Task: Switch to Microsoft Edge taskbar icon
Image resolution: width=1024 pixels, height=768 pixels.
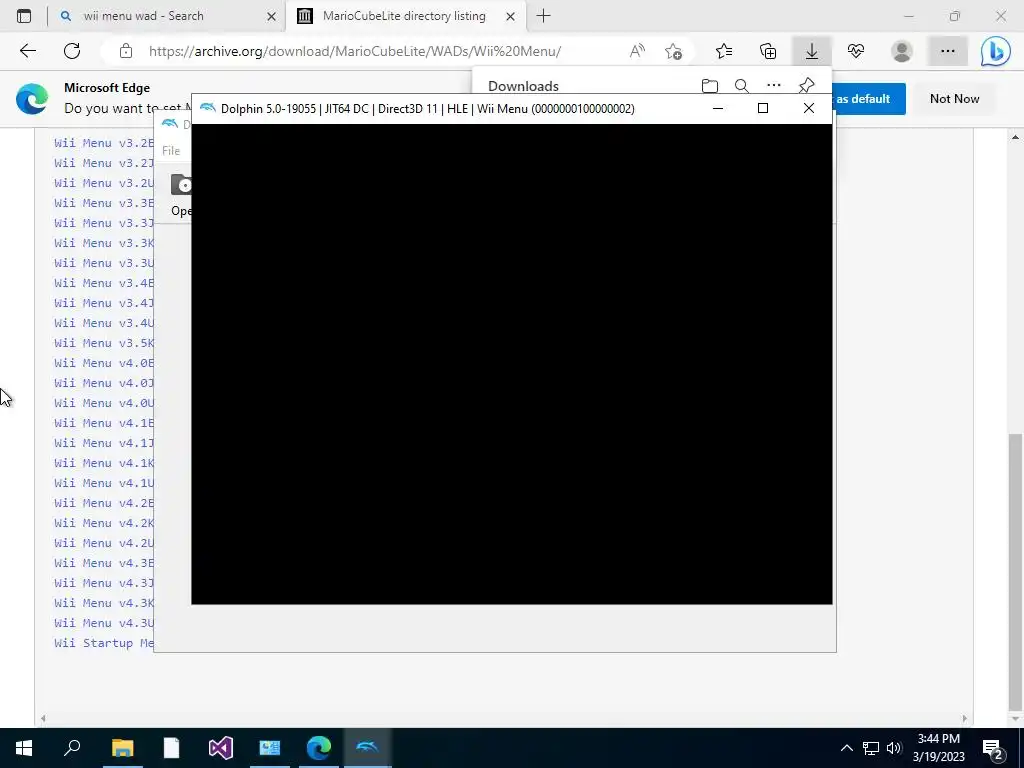Action: click(x=319, y=748)
